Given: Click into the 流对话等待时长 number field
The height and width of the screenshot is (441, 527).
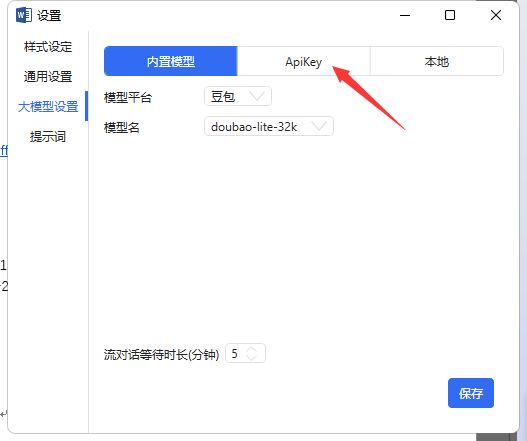Looking at the screenshot, I should 245,353.
